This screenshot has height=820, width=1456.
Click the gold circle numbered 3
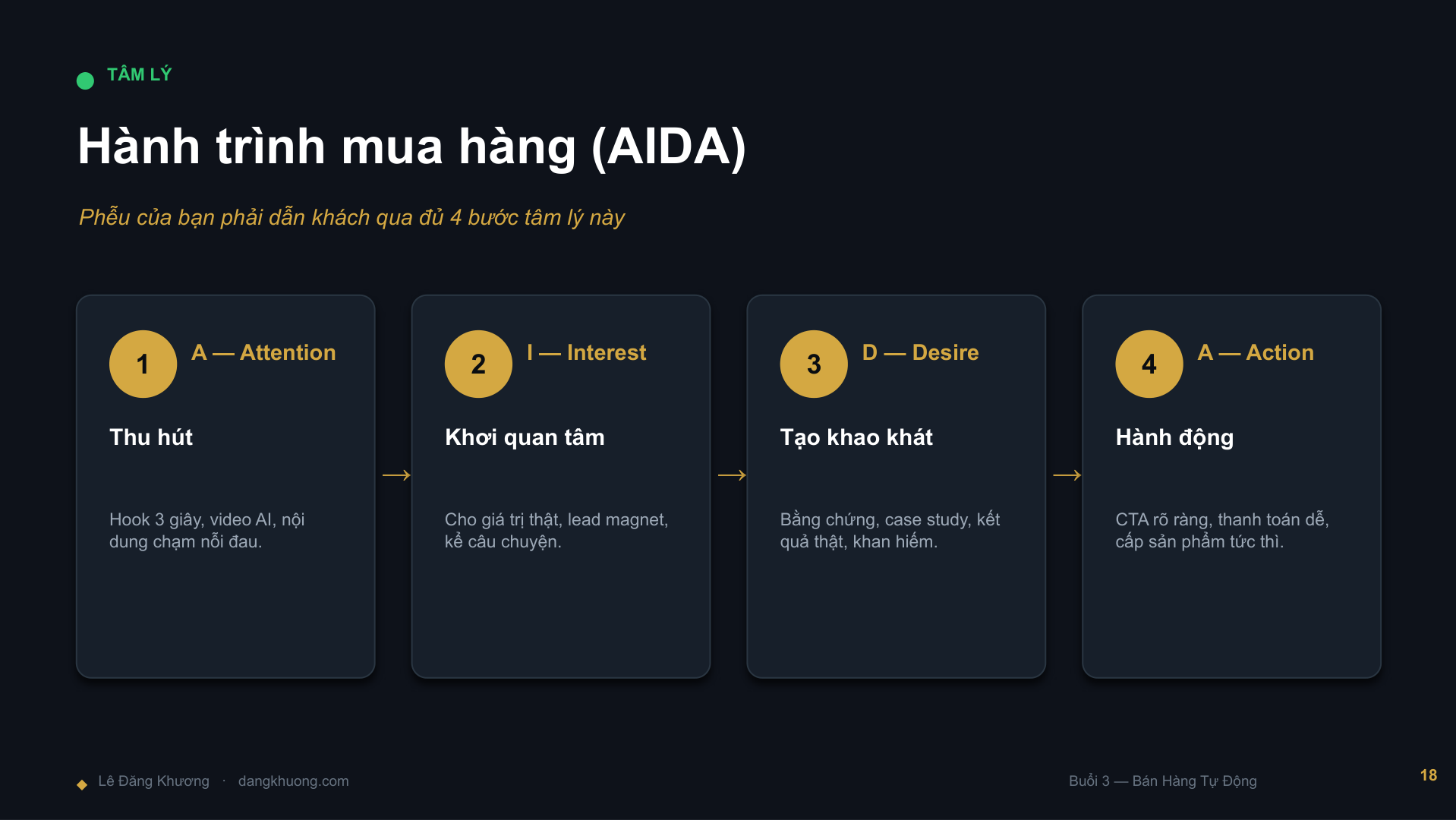(x=814, y=364)
